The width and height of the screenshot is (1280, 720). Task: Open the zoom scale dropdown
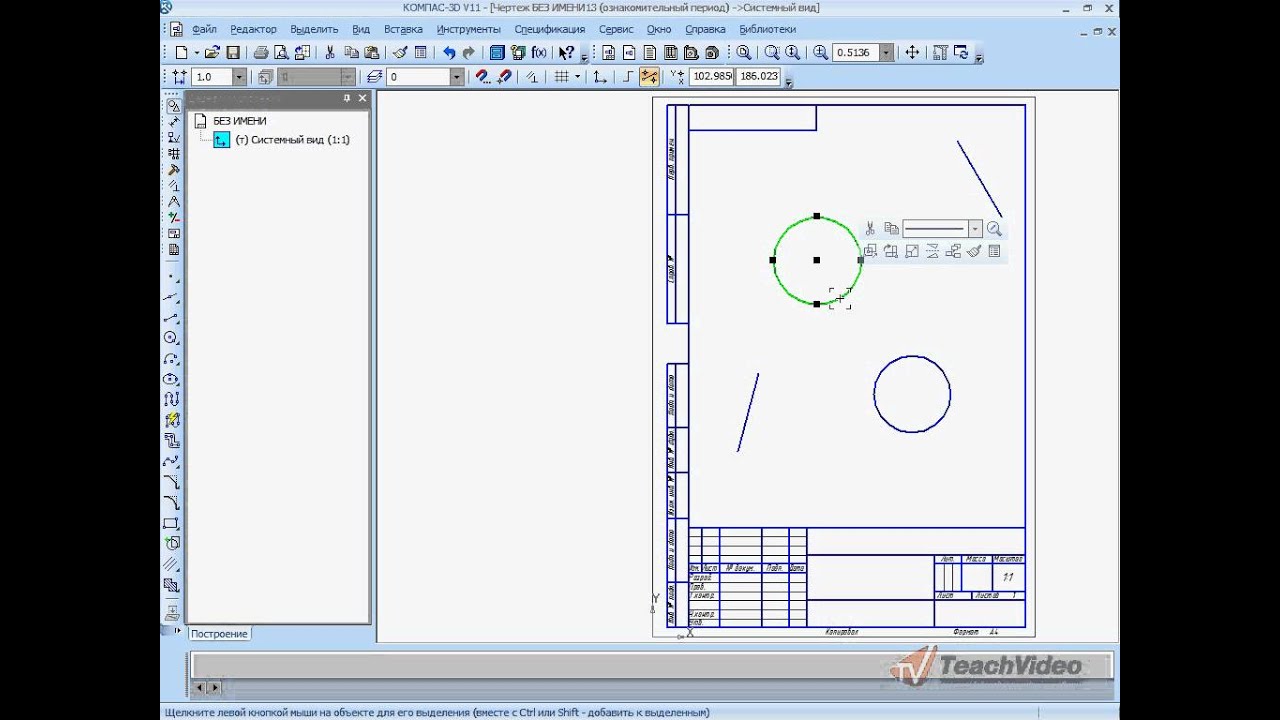(886, 53)
